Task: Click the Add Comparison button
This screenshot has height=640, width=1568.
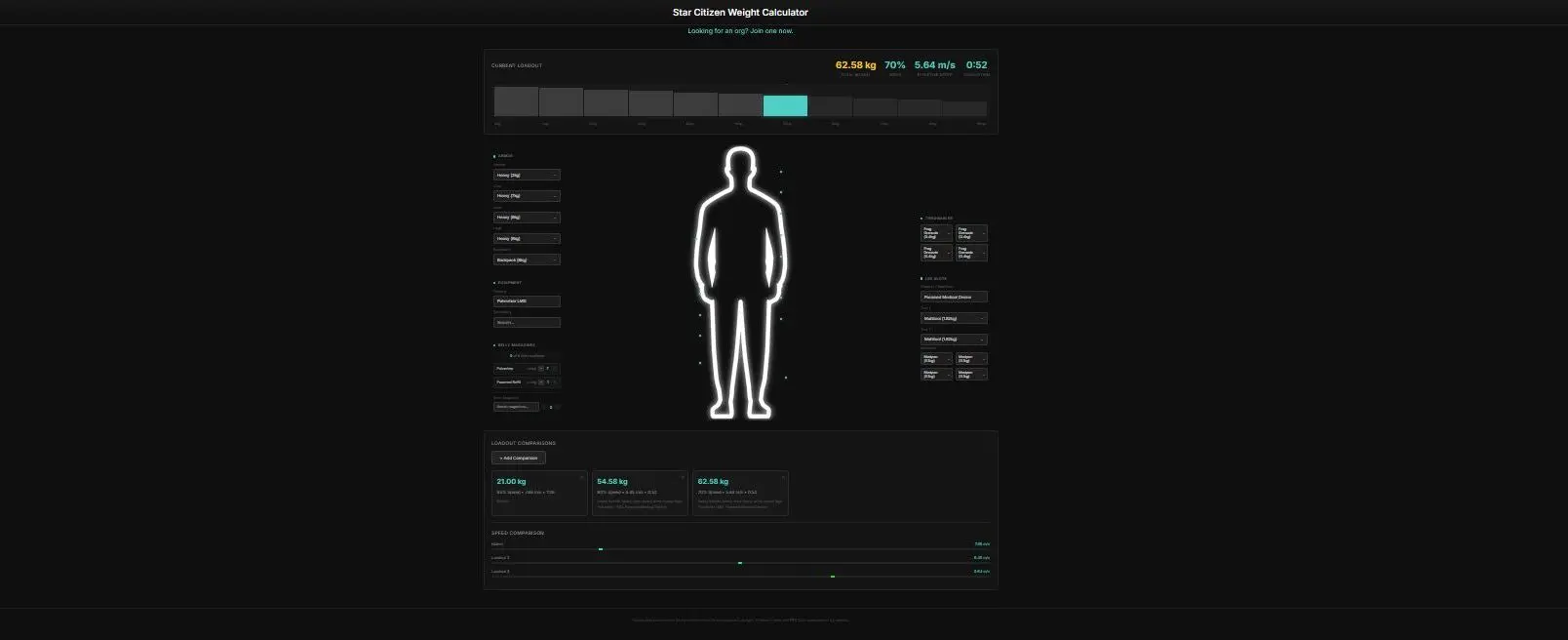Action: point(519,458)
